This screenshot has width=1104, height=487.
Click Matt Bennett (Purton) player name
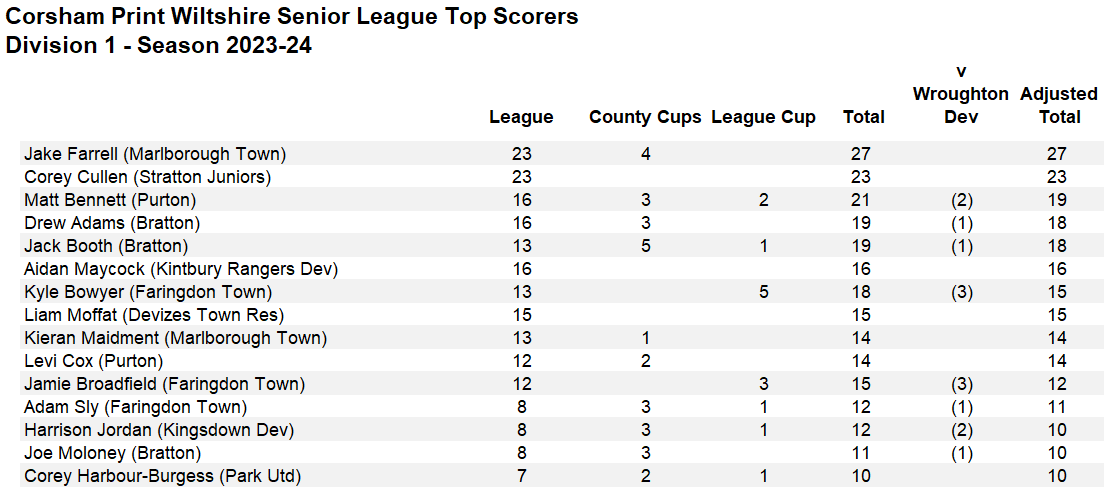click(110, 200)
